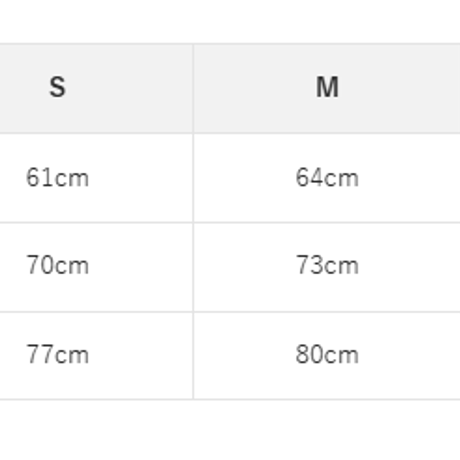Click the blank white area below the table
Viewport: 460px width, 460px height.
tap(230, 430)
